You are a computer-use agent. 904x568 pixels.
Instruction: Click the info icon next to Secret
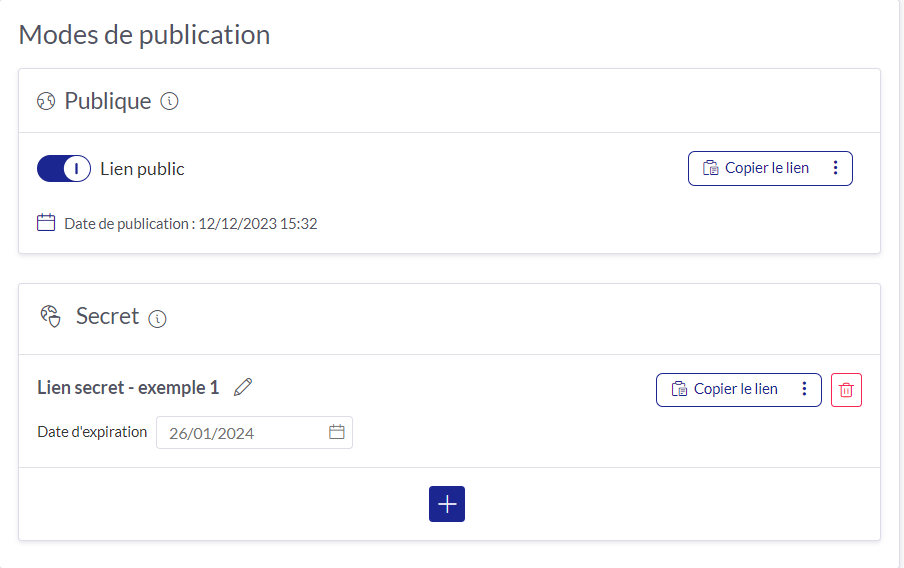(157, 319)
